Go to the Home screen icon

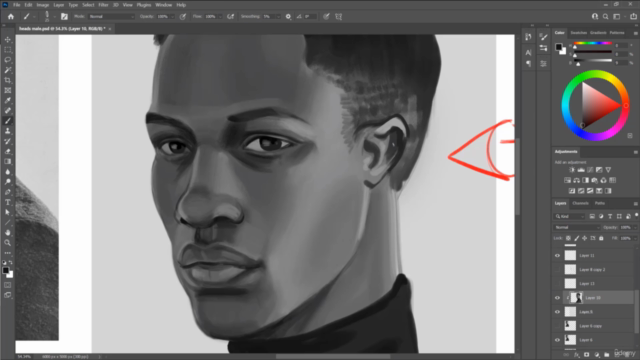click(11, 17)
